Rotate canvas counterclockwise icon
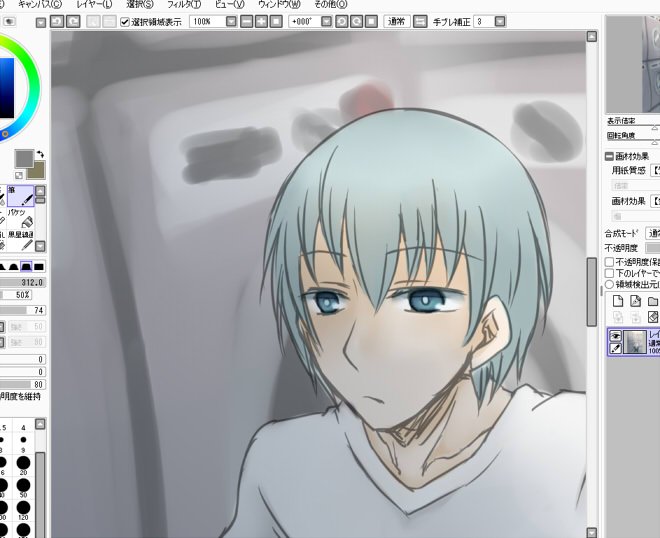660x538 pixels. coord(342,21)
